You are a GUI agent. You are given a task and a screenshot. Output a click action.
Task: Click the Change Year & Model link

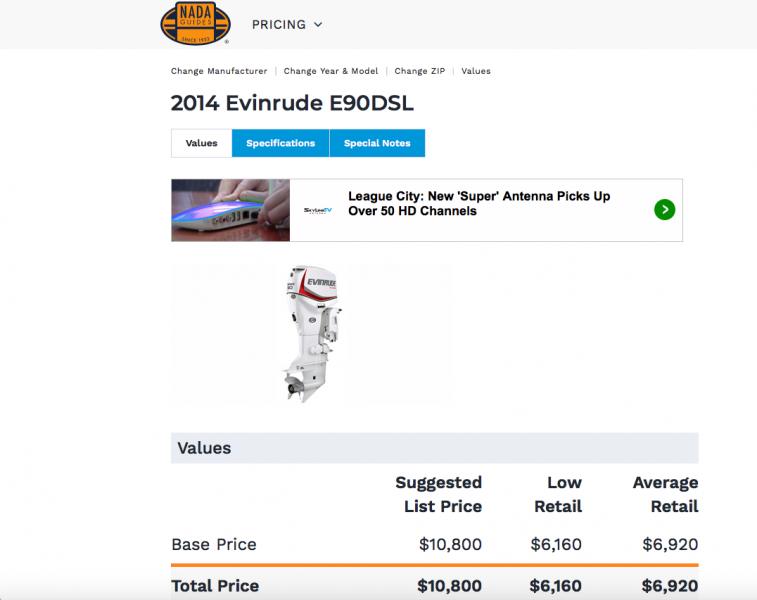pyautogui.click(x=331, y=71)
